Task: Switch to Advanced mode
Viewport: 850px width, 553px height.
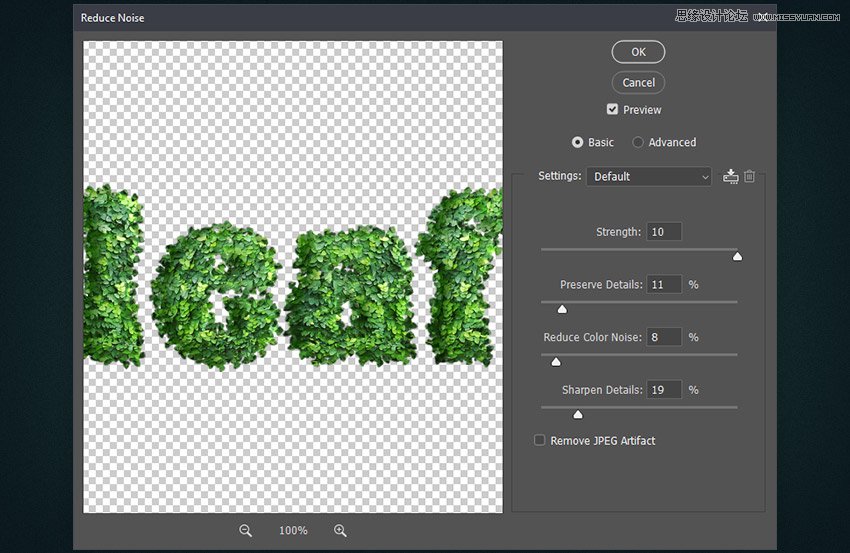Action: pos(638,142)
